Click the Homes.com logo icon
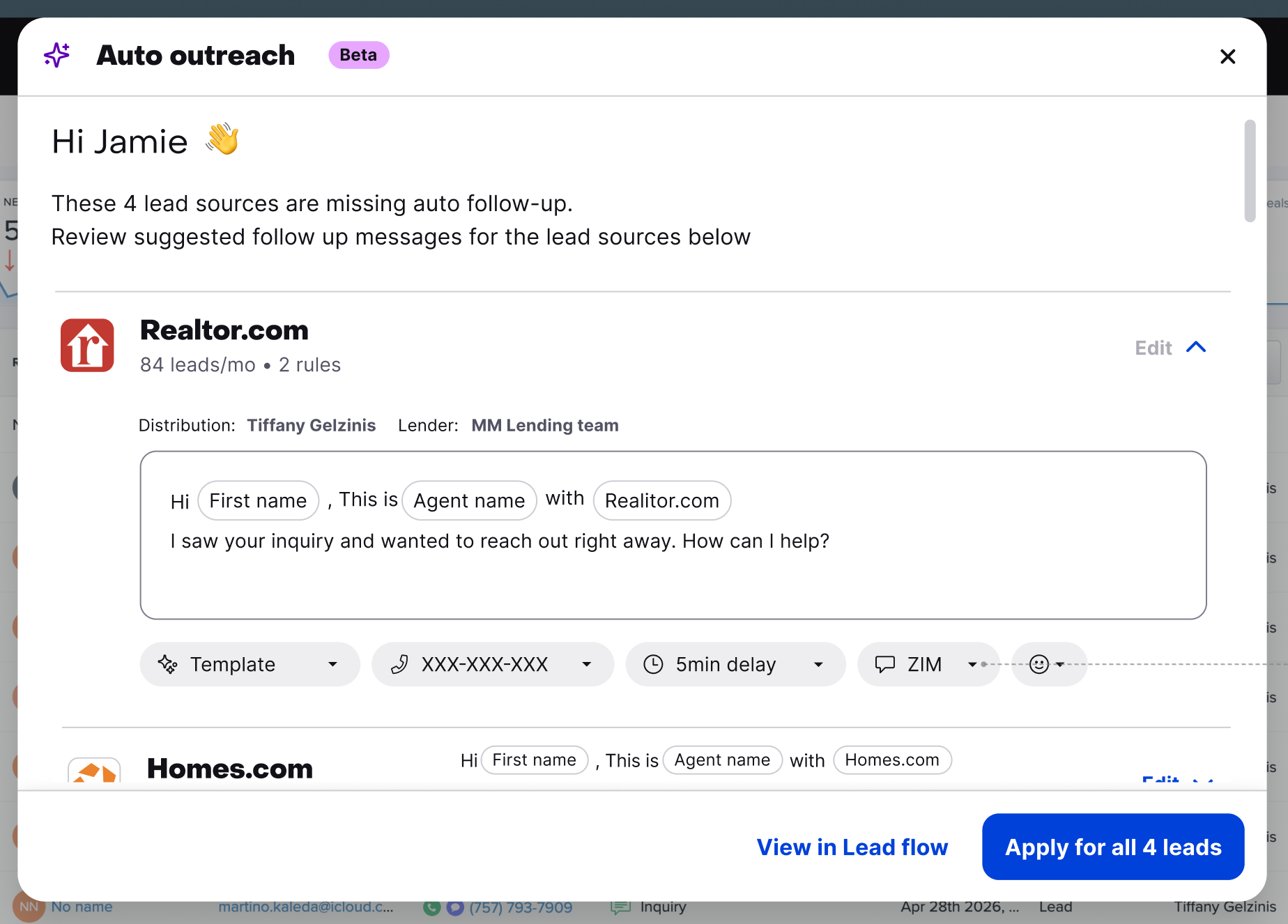This screenshot has width=1288, height=924. pos(94,771)
